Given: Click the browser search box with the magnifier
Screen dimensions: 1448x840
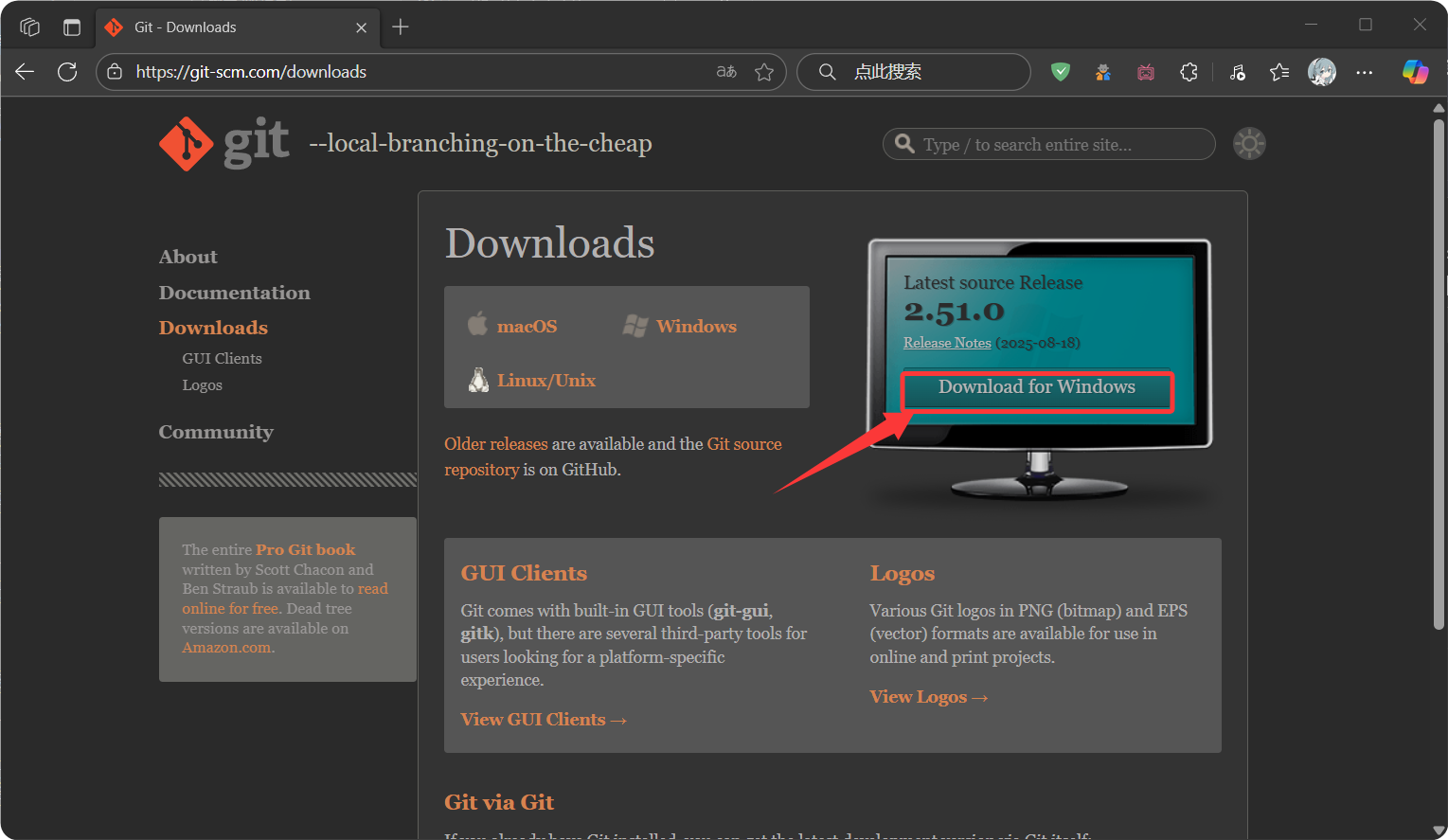Looking at the screenshot, I should [914, 72].
